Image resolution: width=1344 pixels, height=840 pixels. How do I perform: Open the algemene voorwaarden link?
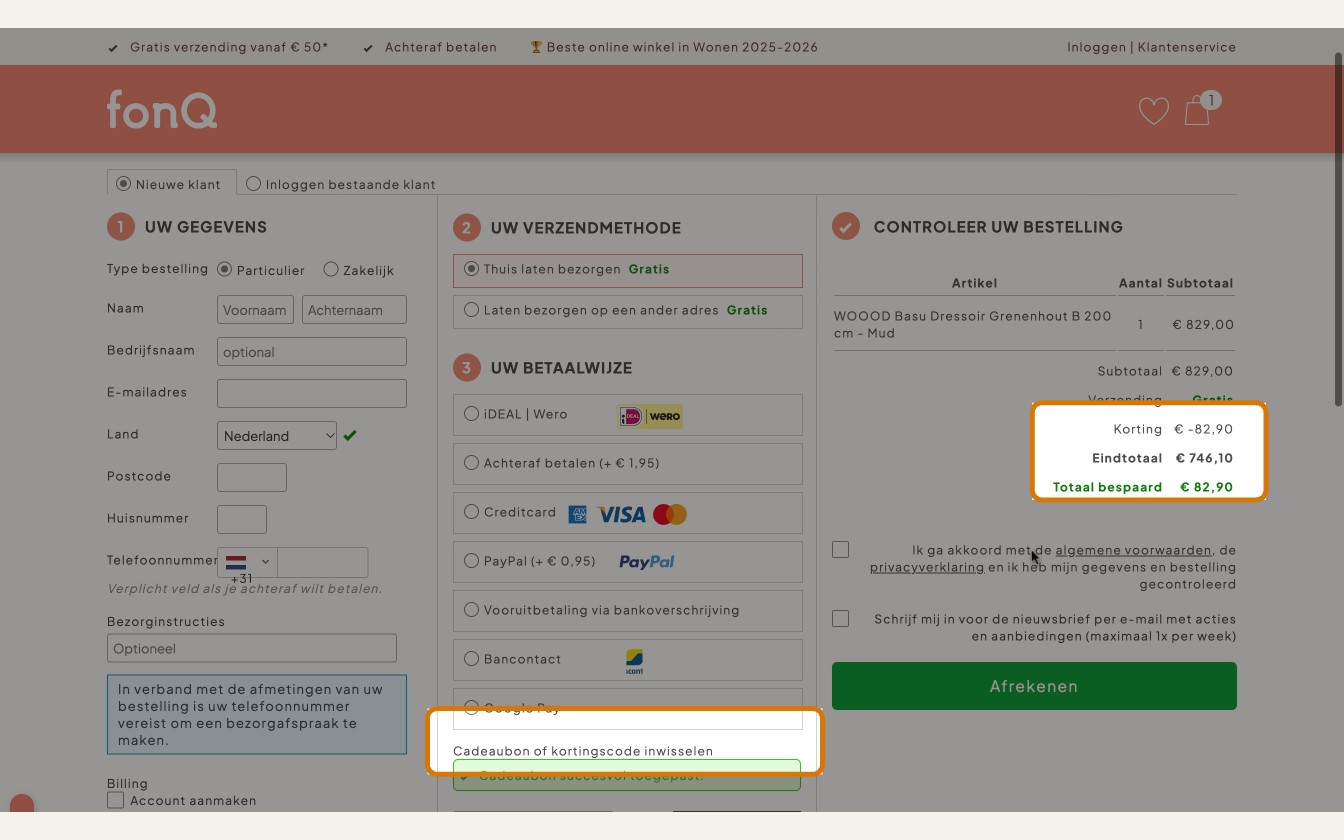[1133, 550]
